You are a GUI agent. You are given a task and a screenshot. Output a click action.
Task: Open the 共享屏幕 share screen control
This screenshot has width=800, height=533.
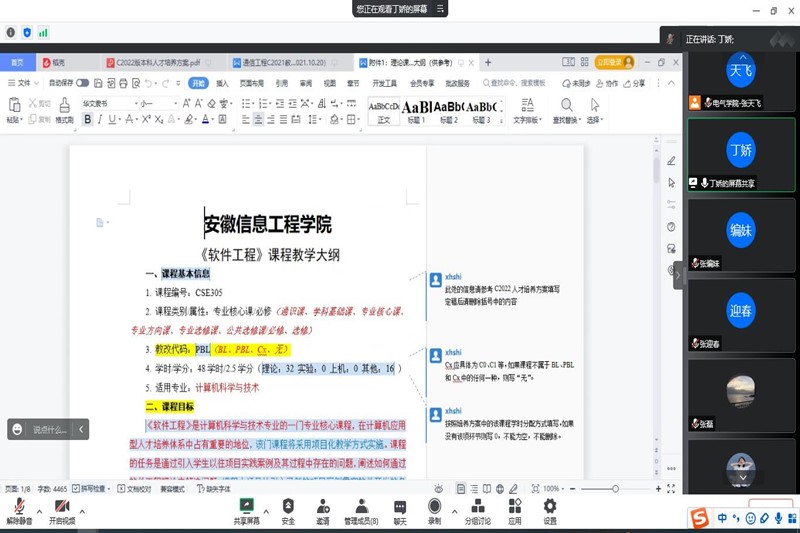tap(246, 506)
